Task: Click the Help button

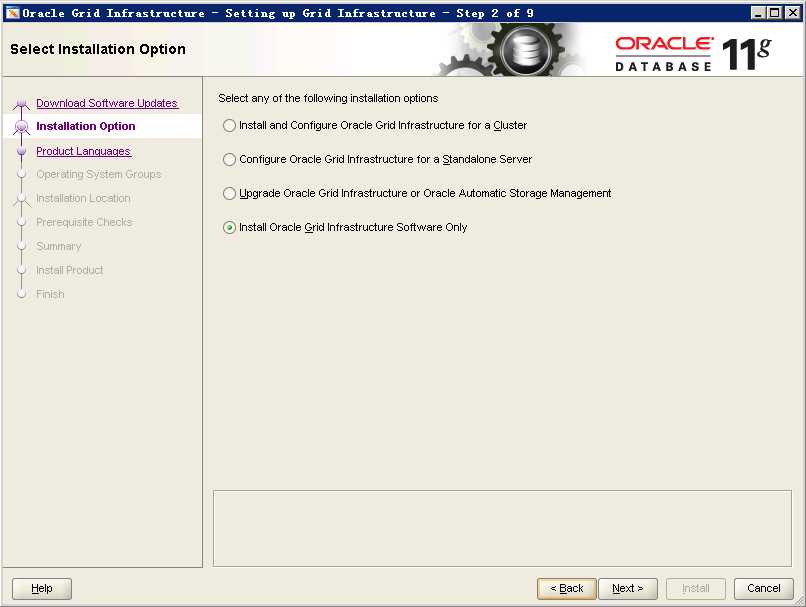Action: point(42,588)
